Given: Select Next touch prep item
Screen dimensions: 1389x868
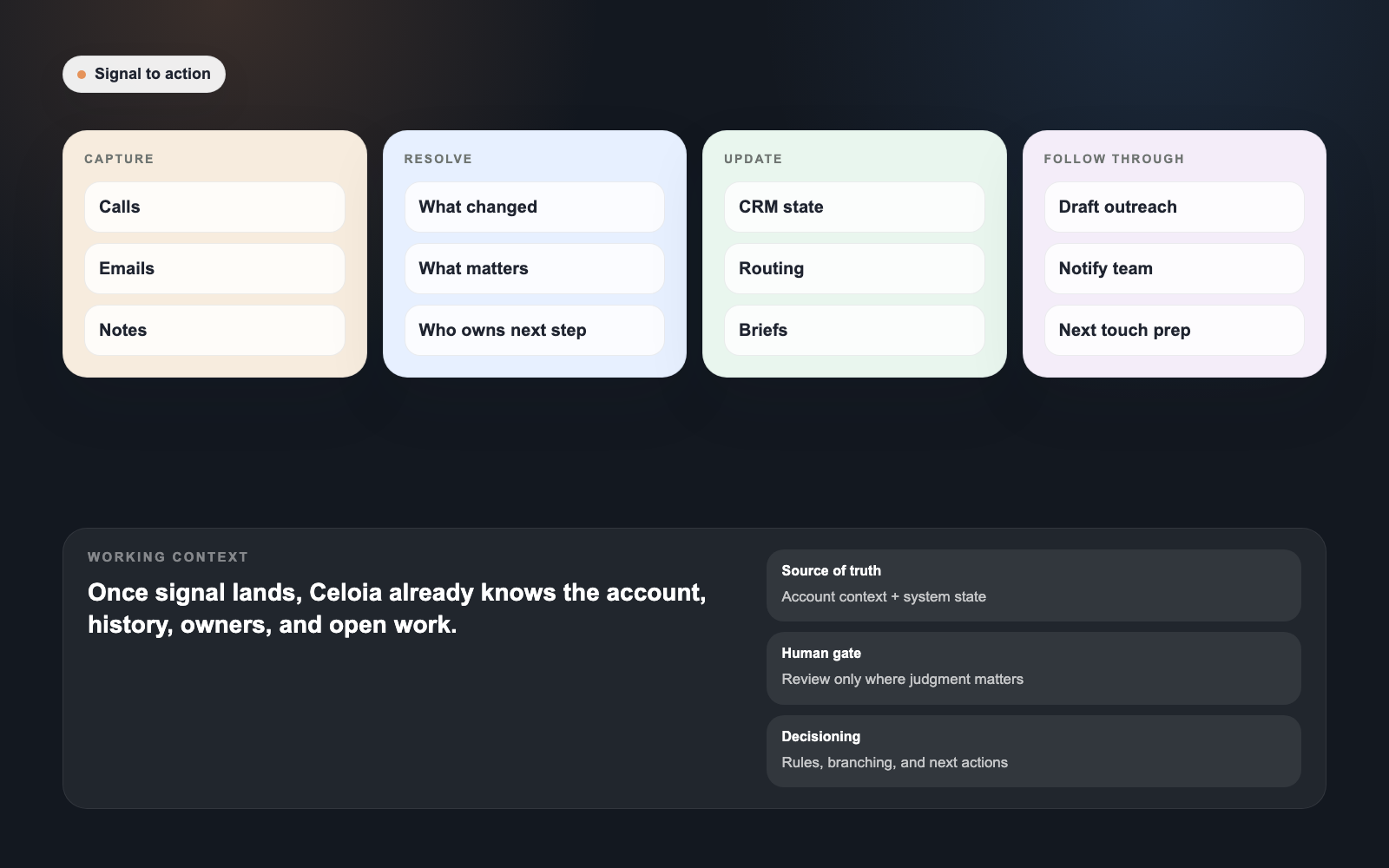Looking at the screenshot, I should (x=1174, y=330).
